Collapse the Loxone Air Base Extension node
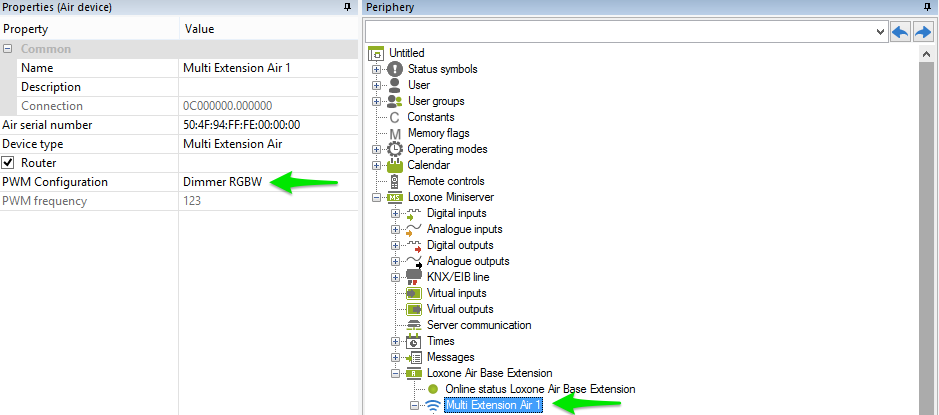 tap(395, 373)
